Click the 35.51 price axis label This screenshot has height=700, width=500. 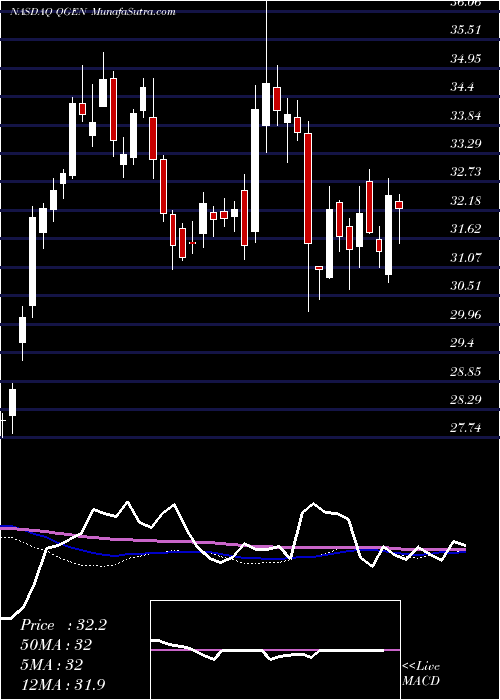pyautogui.click(x=465, y=30)
